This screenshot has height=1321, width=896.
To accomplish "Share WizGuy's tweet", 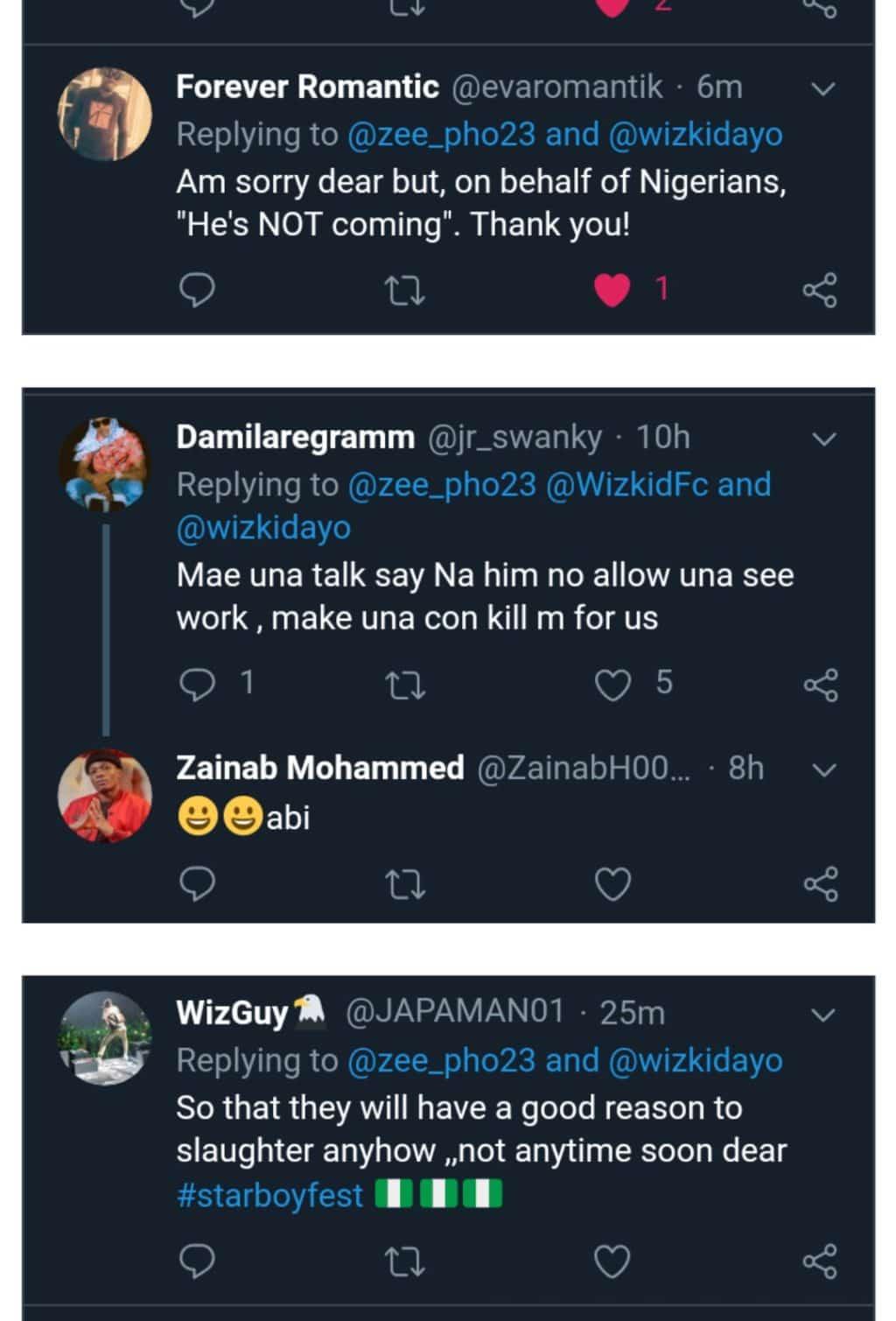I will point(820,1261).
